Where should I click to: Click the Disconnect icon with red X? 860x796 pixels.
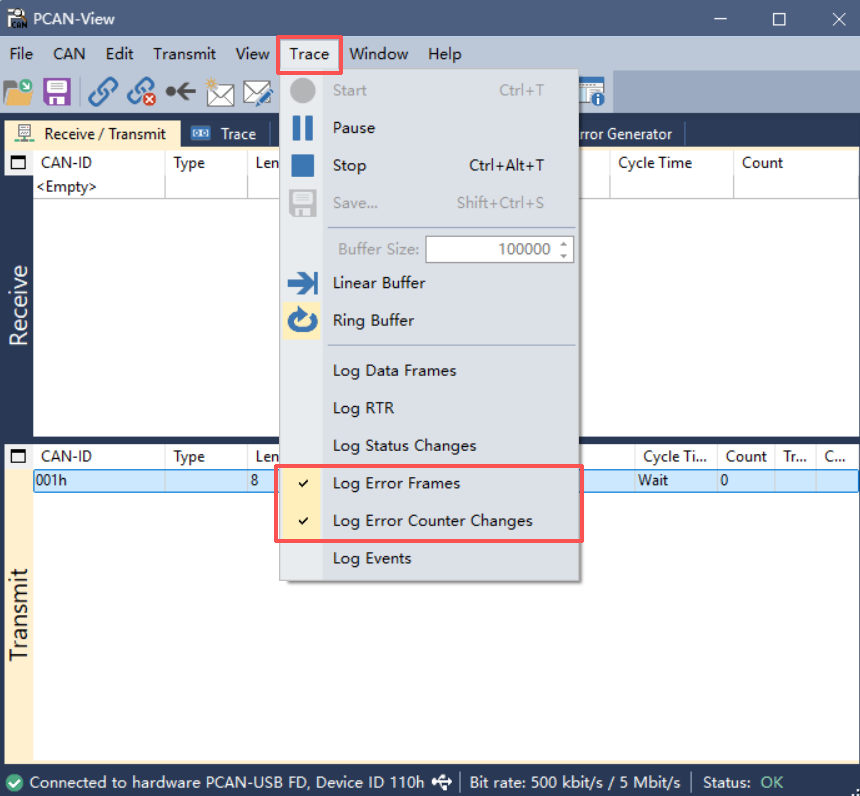(141, 93)
